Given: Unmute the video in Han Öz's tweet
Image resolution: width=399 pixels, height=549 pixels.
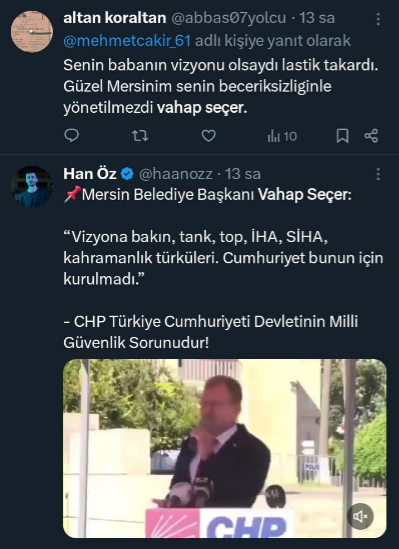Looking at the screenshot, I should click(360, 516).
